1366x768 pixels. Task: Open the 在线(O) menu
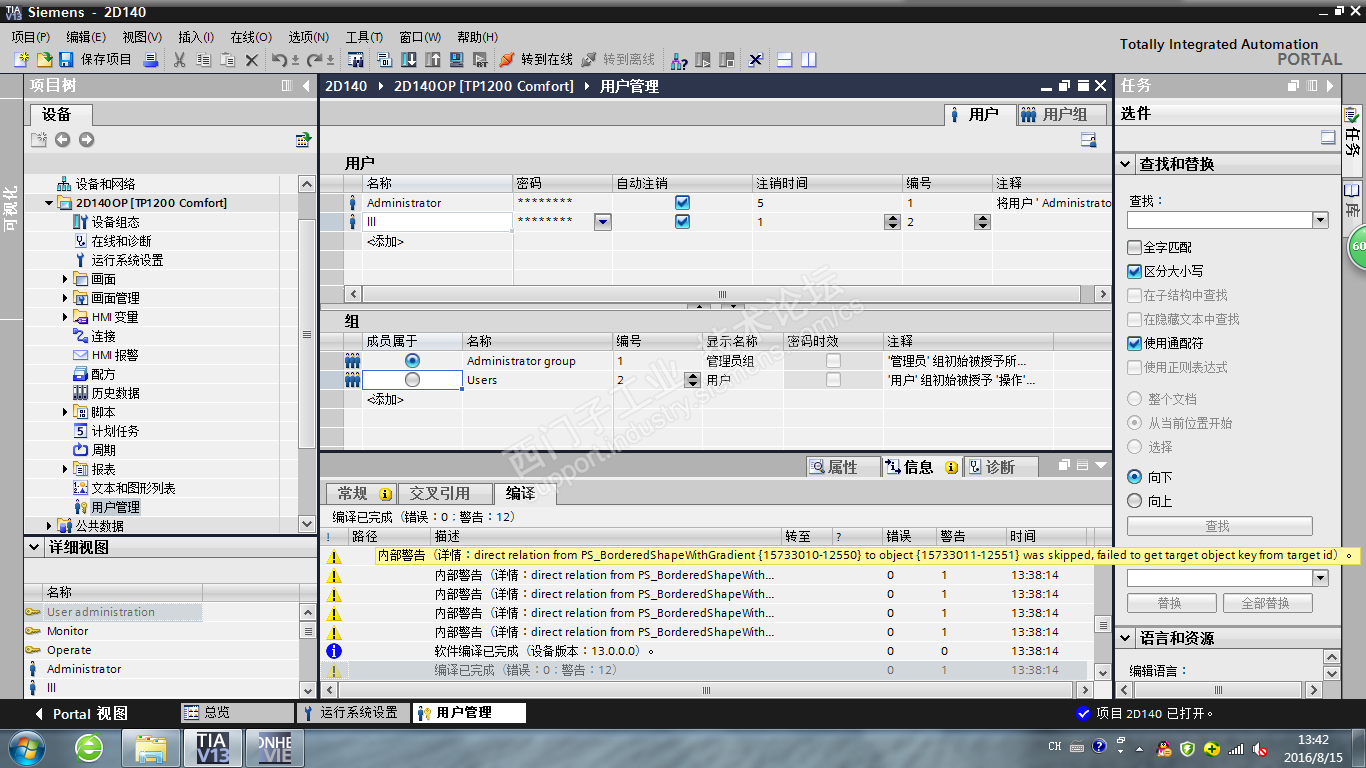251,37
